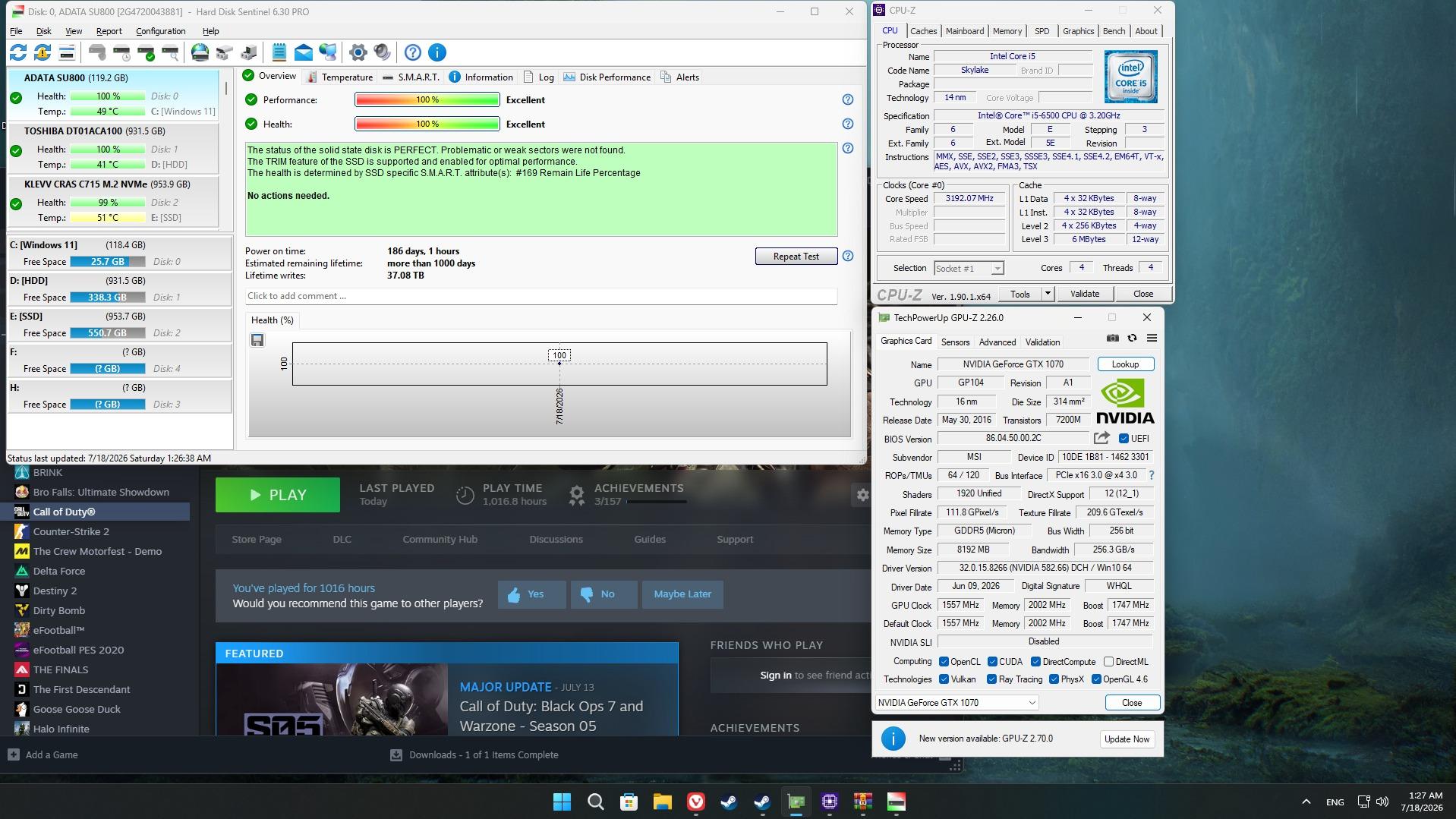Click the Performance 100% gradient bar
The width and height of the screenshot is (1456, 819).
coord(427,99)
